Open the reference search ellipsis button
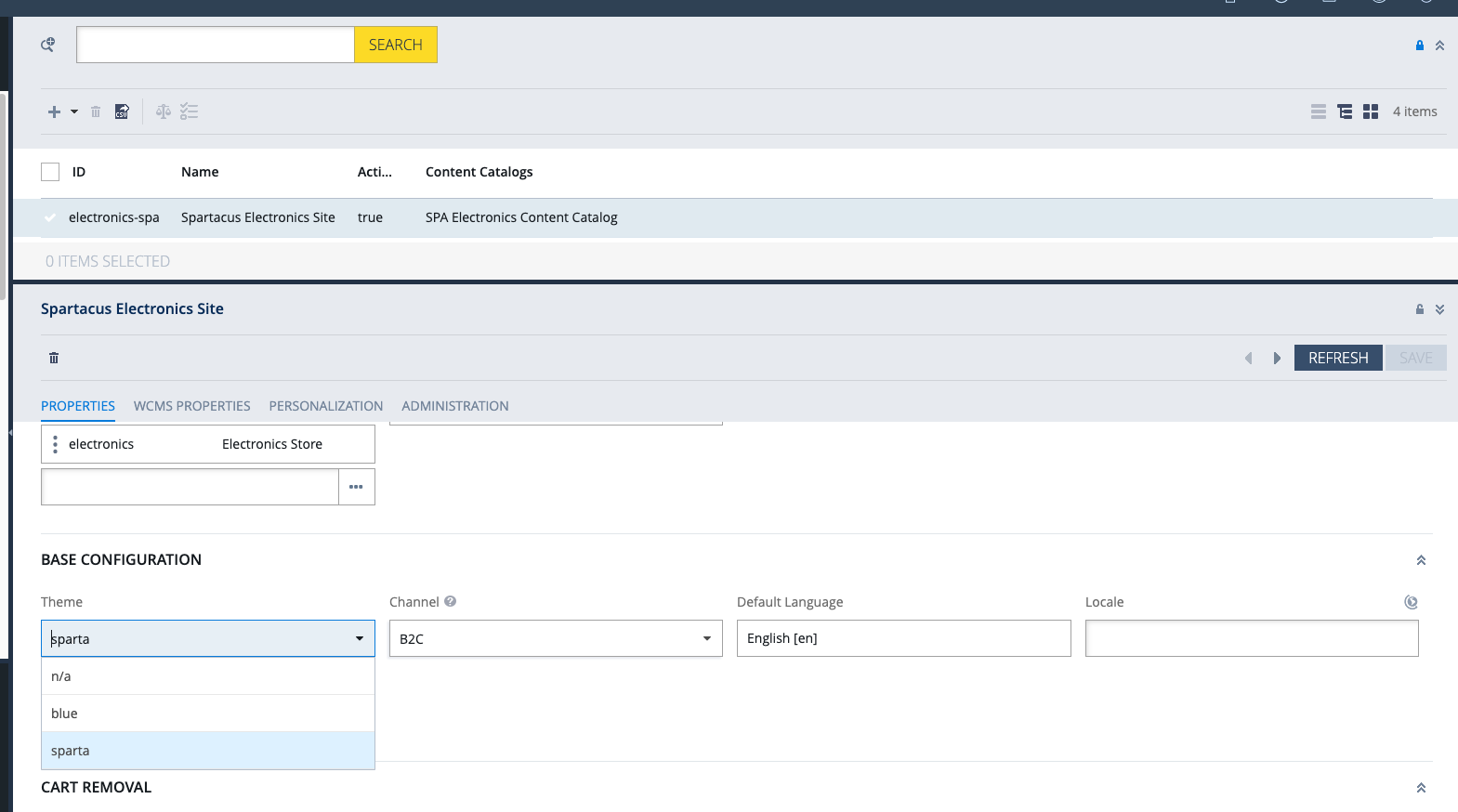Image resolution: width=1458 pixels, height=812 pixels. 357,487
